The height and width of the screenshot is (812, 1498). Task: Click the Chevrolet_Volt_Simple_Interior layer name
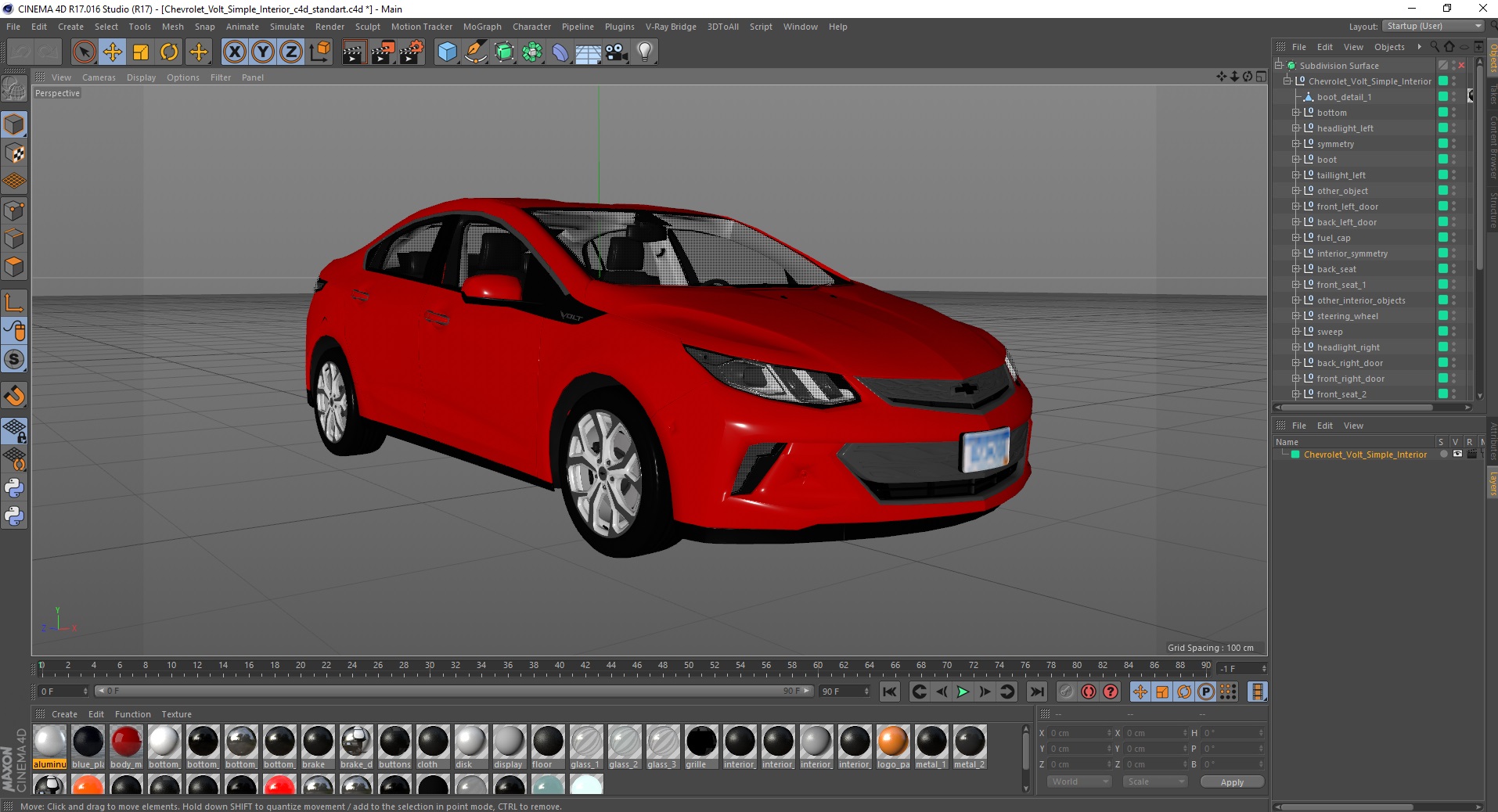(x=1365, y=455)
